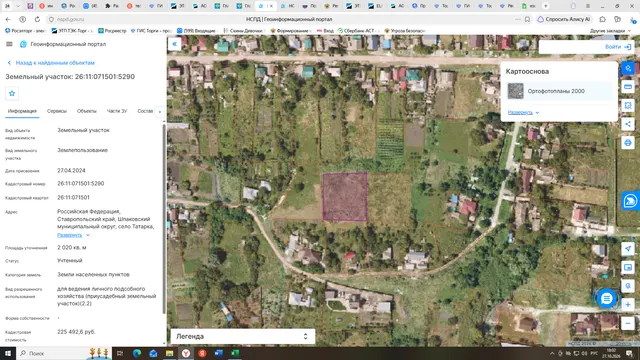
Task: Activate the area selection tool on map
Action: coord(628,106)
